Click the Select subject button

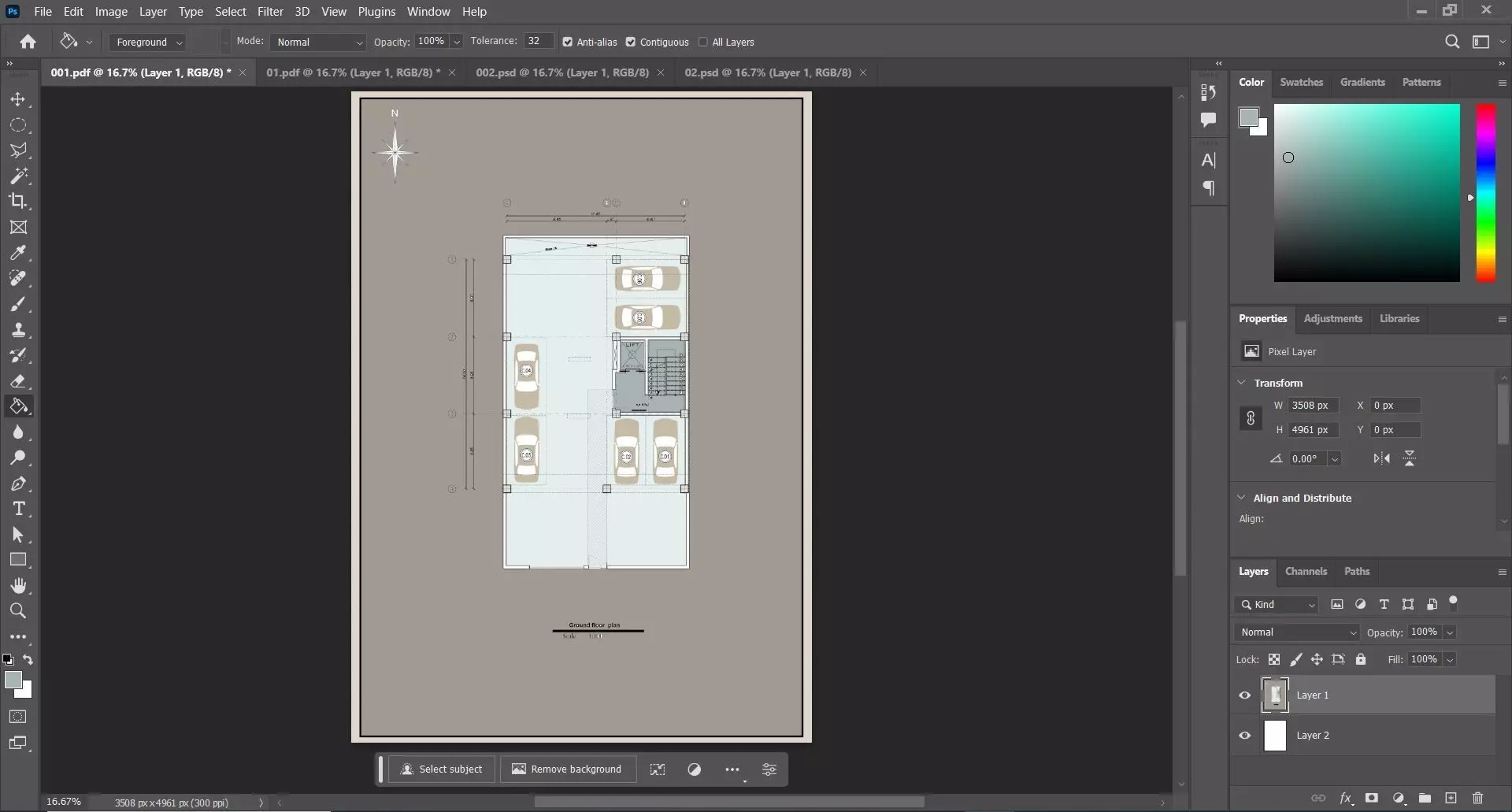coord(442,769)
